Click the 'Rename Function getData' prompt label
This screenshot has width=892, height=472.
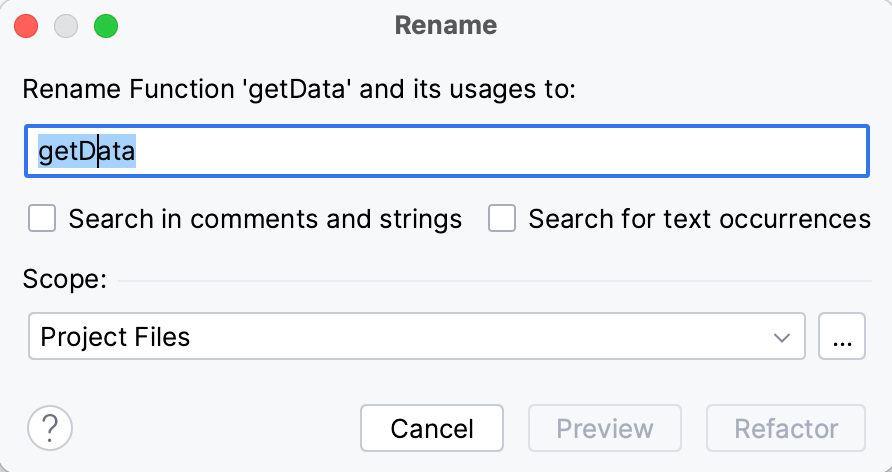299,88
